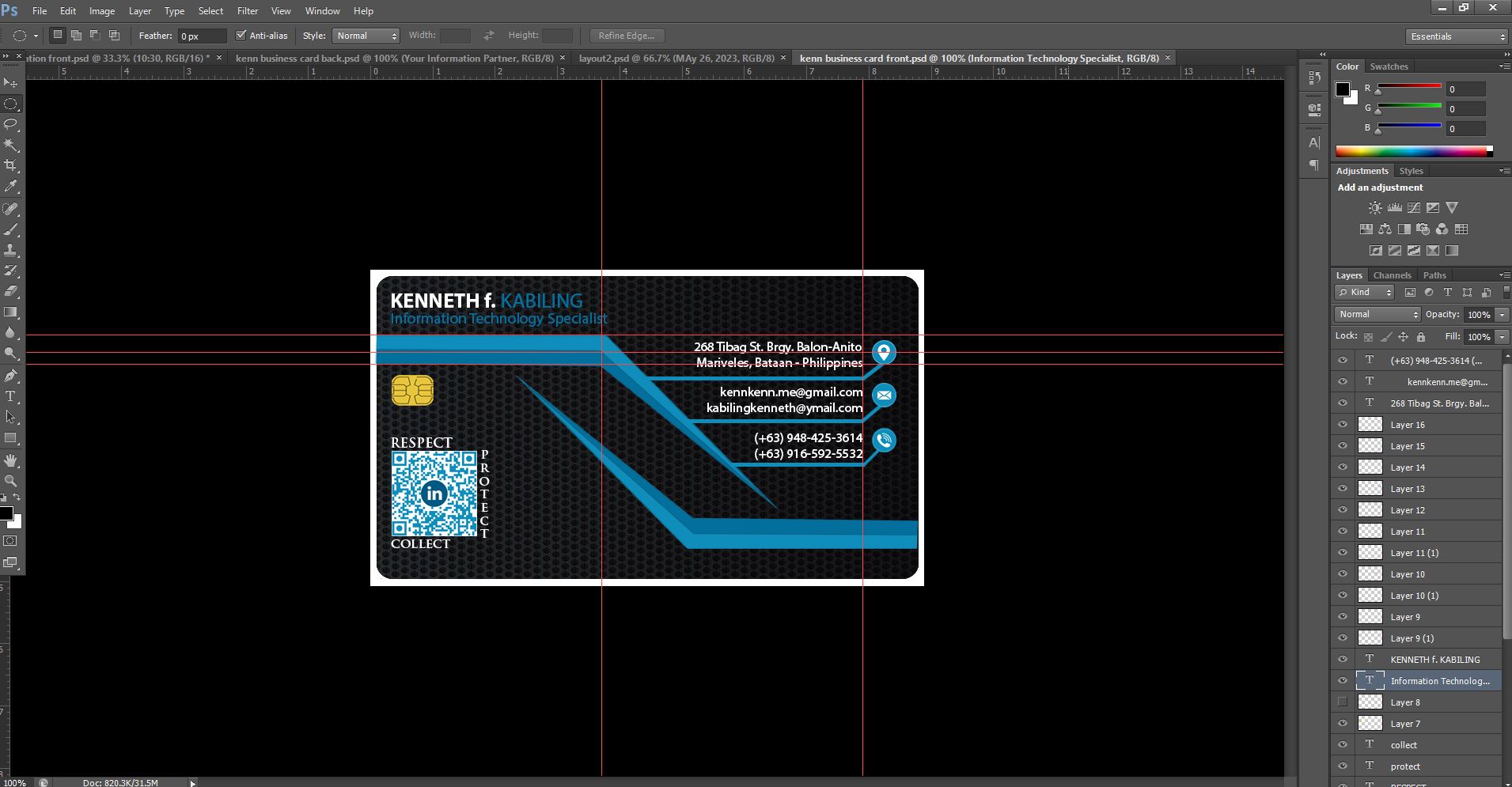Activate the Horizontal Type tool
Screen dimensions: 1512x787
pyautogui.click(x=11, y=396)
